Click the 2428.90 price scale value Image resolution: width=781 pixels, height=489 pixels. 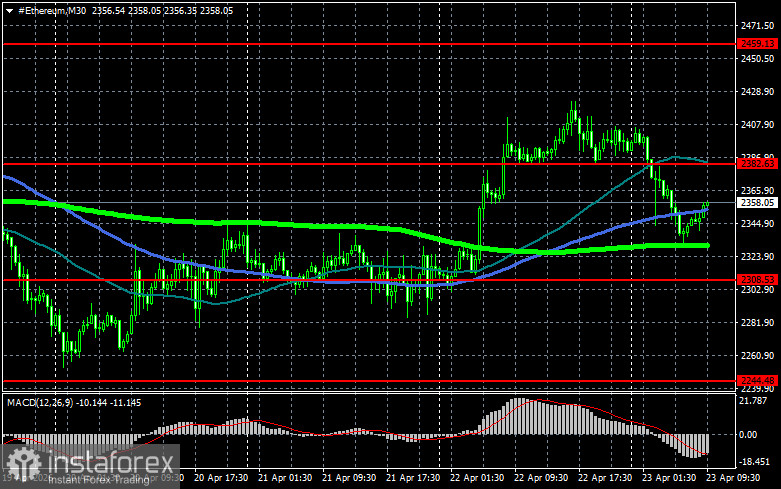[x=758, y=92]
